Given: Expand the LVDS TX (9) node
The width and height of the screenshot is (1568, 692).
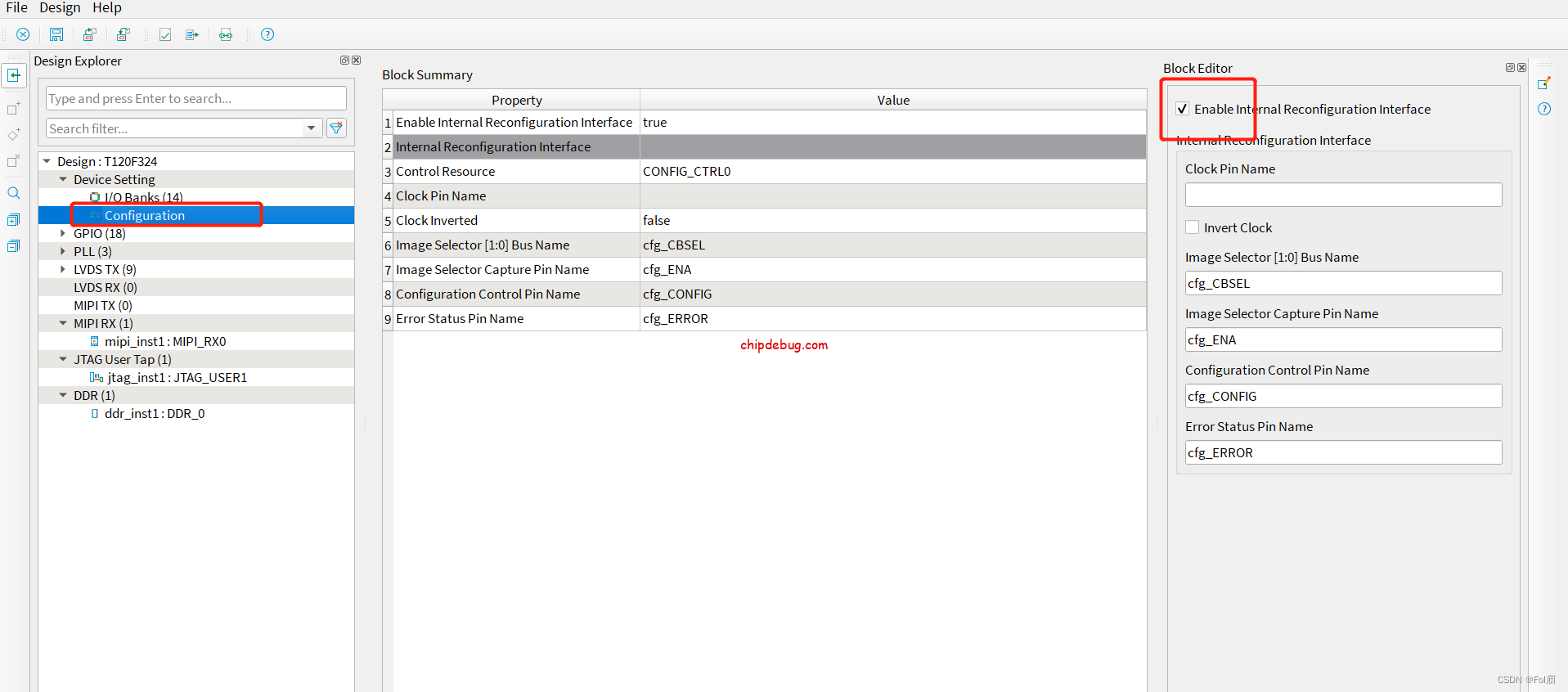Looking at the screenshot, I should click(x=63, y=270).
